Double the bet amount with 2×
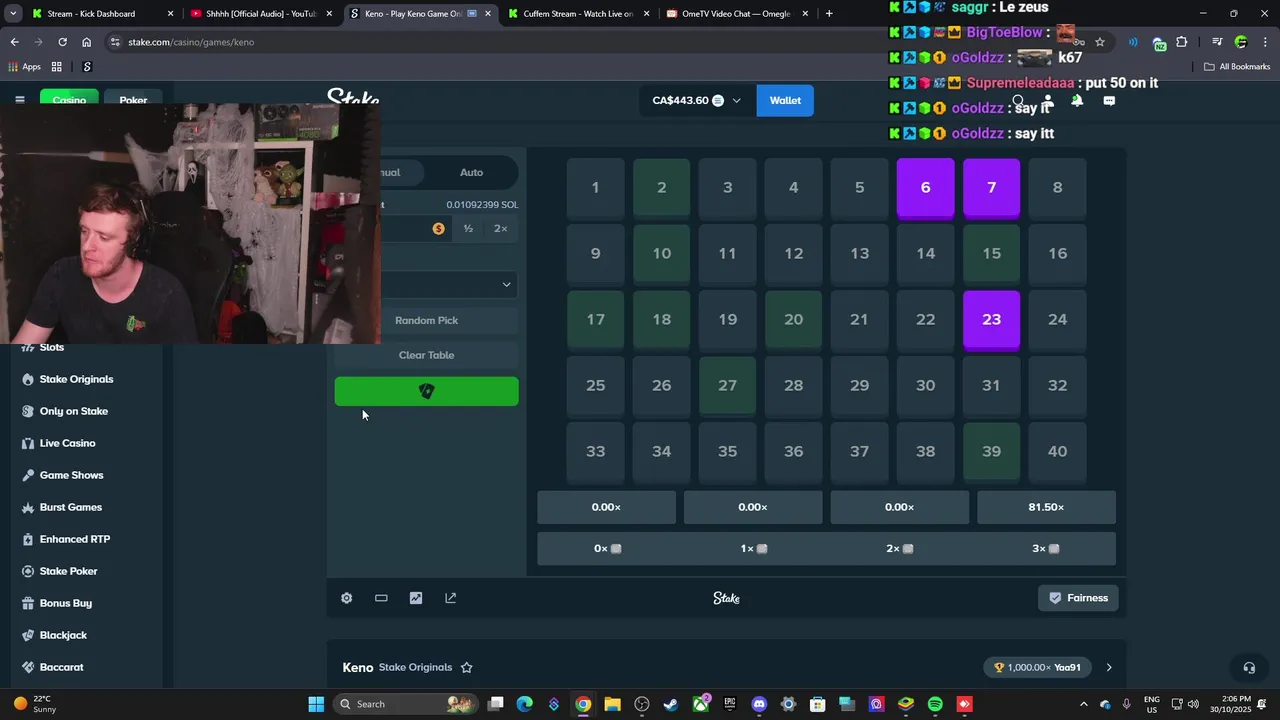The image size is (1280, 720). pos(501,229)
